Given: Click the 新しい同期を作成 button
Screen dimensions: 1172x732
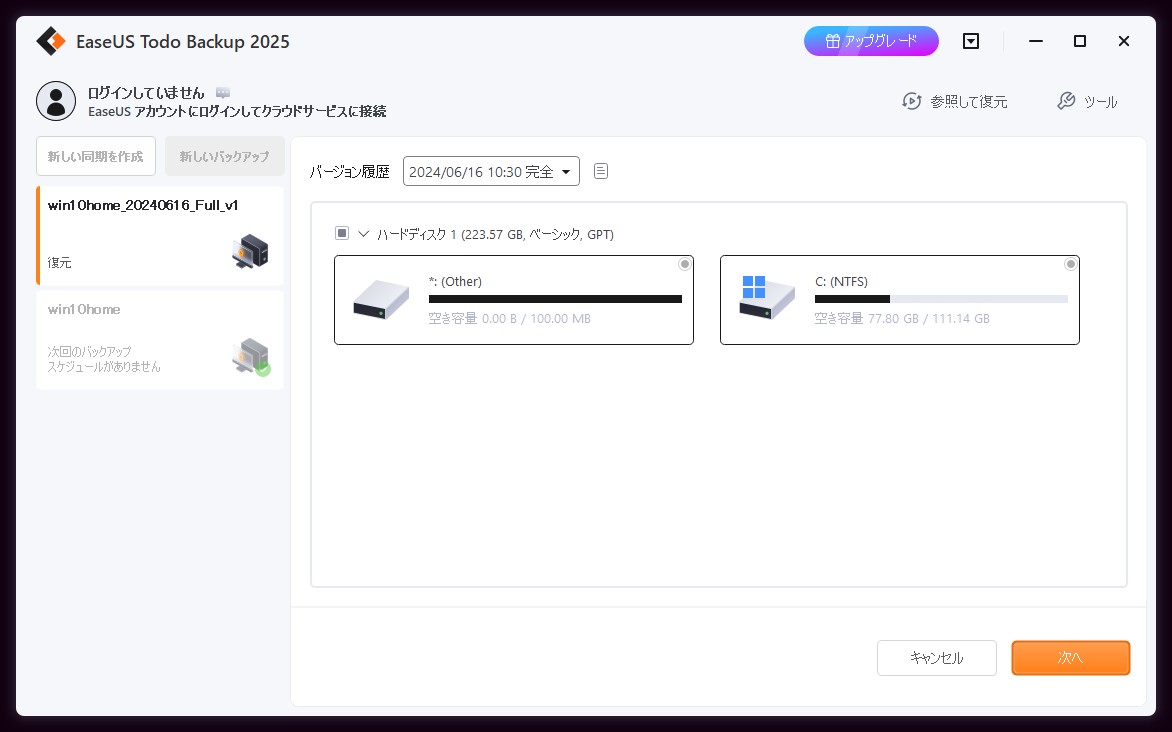Looking at the screenshot, I should coord(96,156).
